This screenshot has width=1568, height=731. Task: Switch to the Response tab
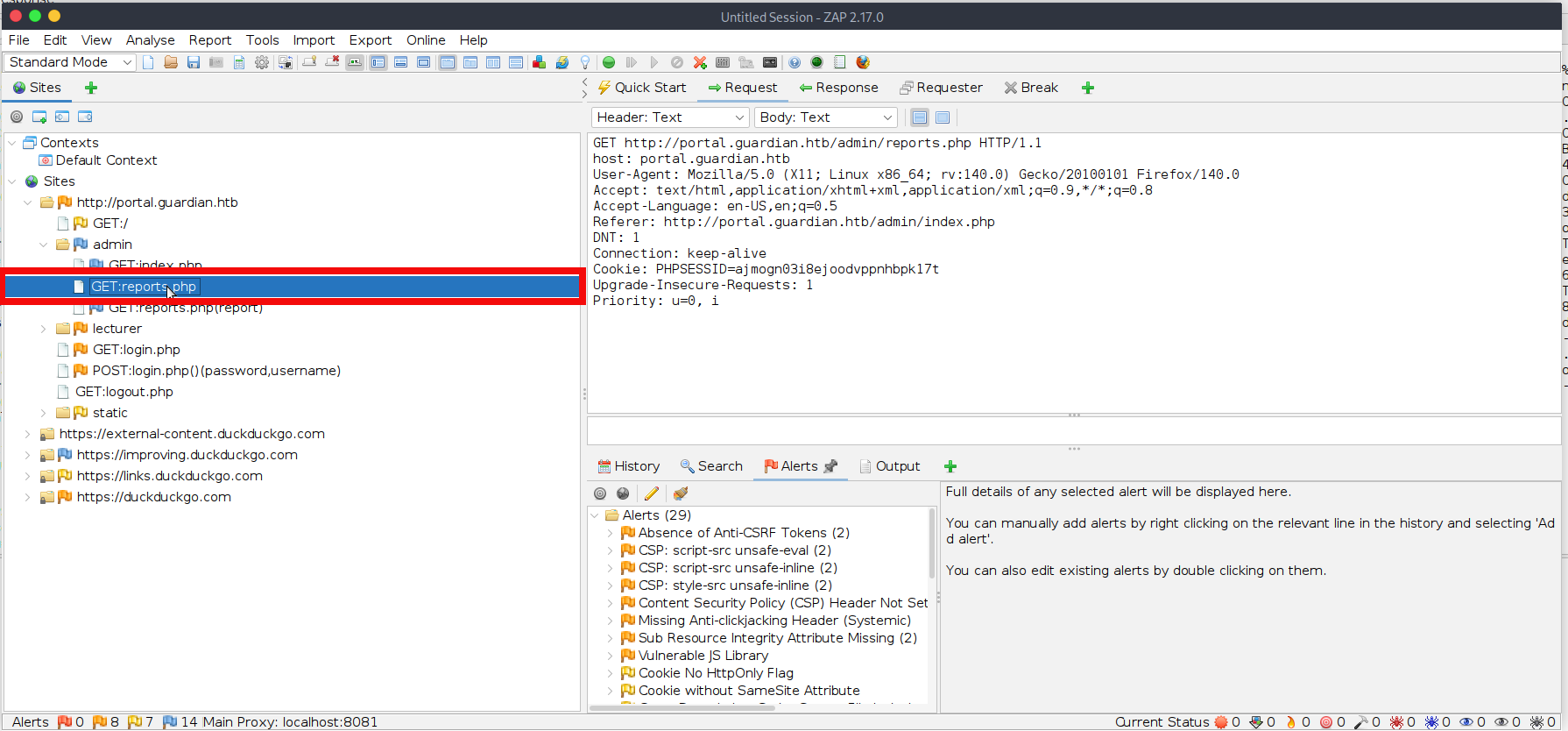point(838,88)
